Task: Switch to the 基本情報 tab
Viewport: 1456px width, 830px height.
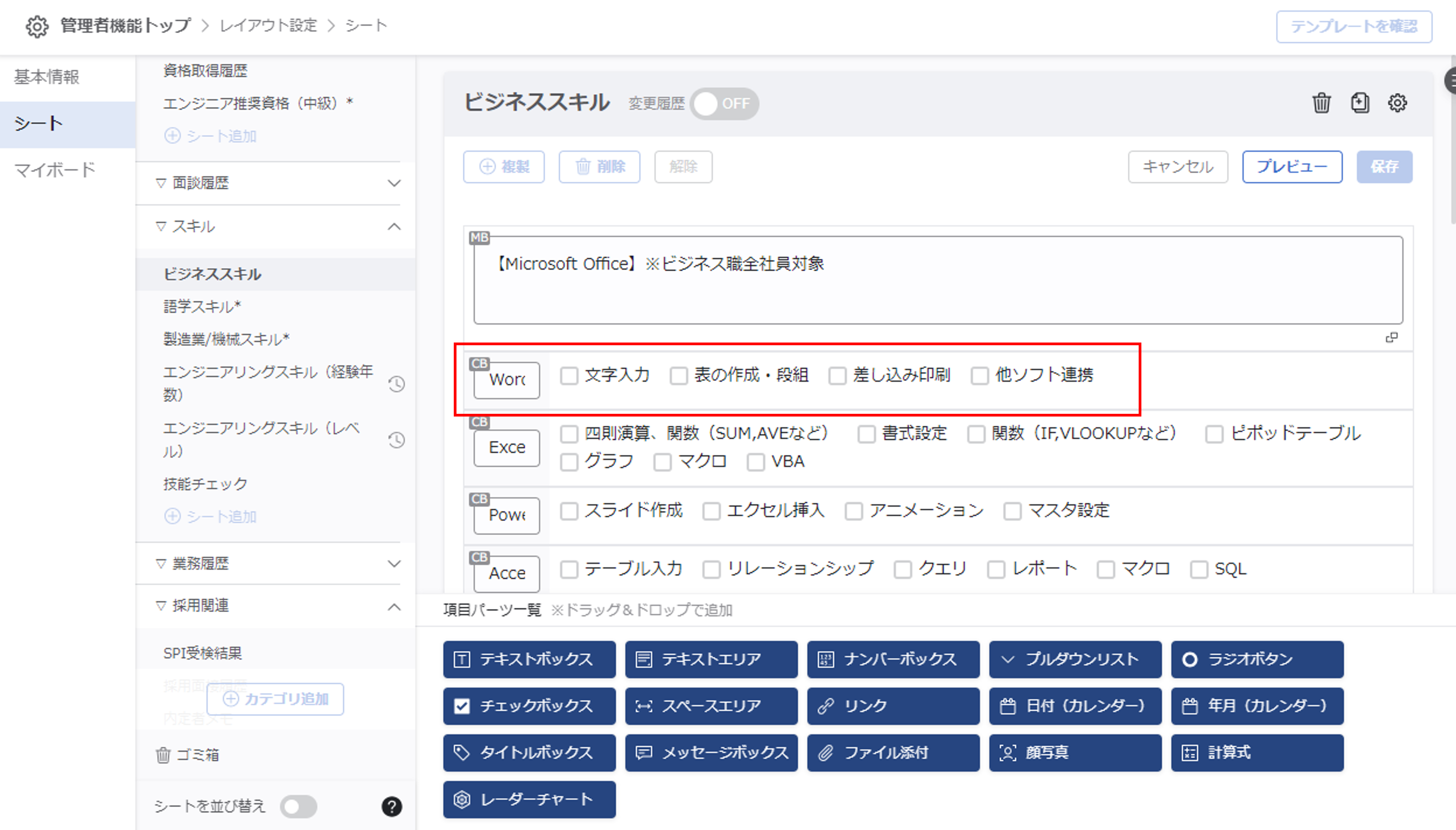Action: coord(47,77)
